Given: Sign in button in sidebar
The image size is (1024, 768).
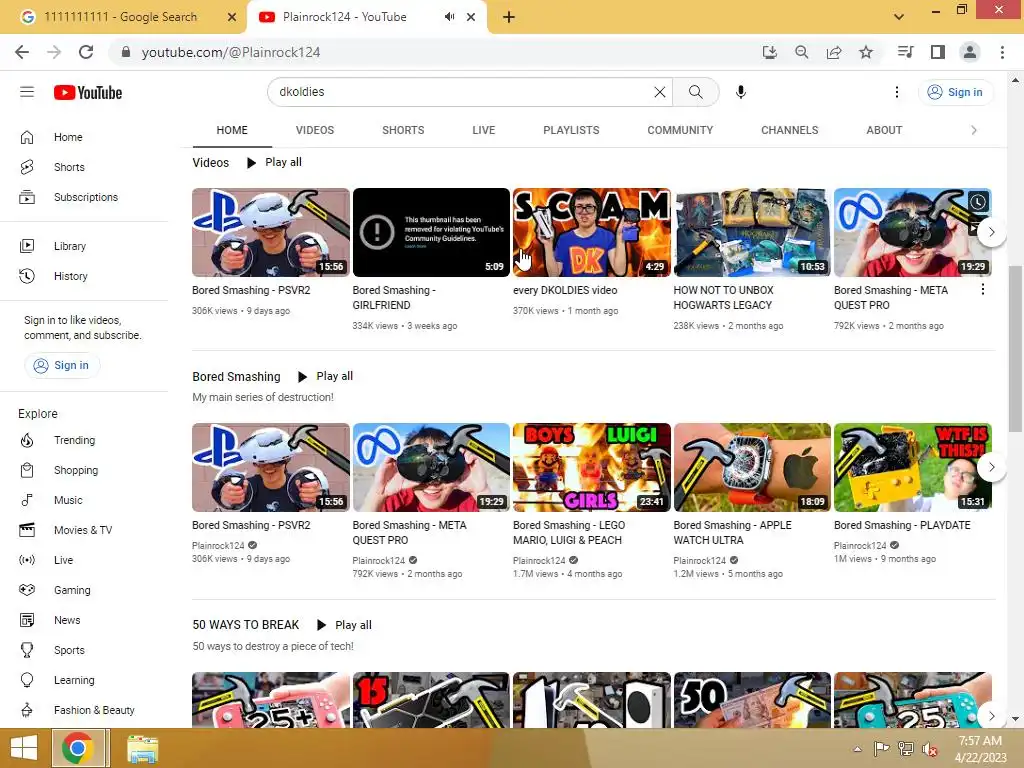Looking at the screenshot, I should [x=62, y=365].
